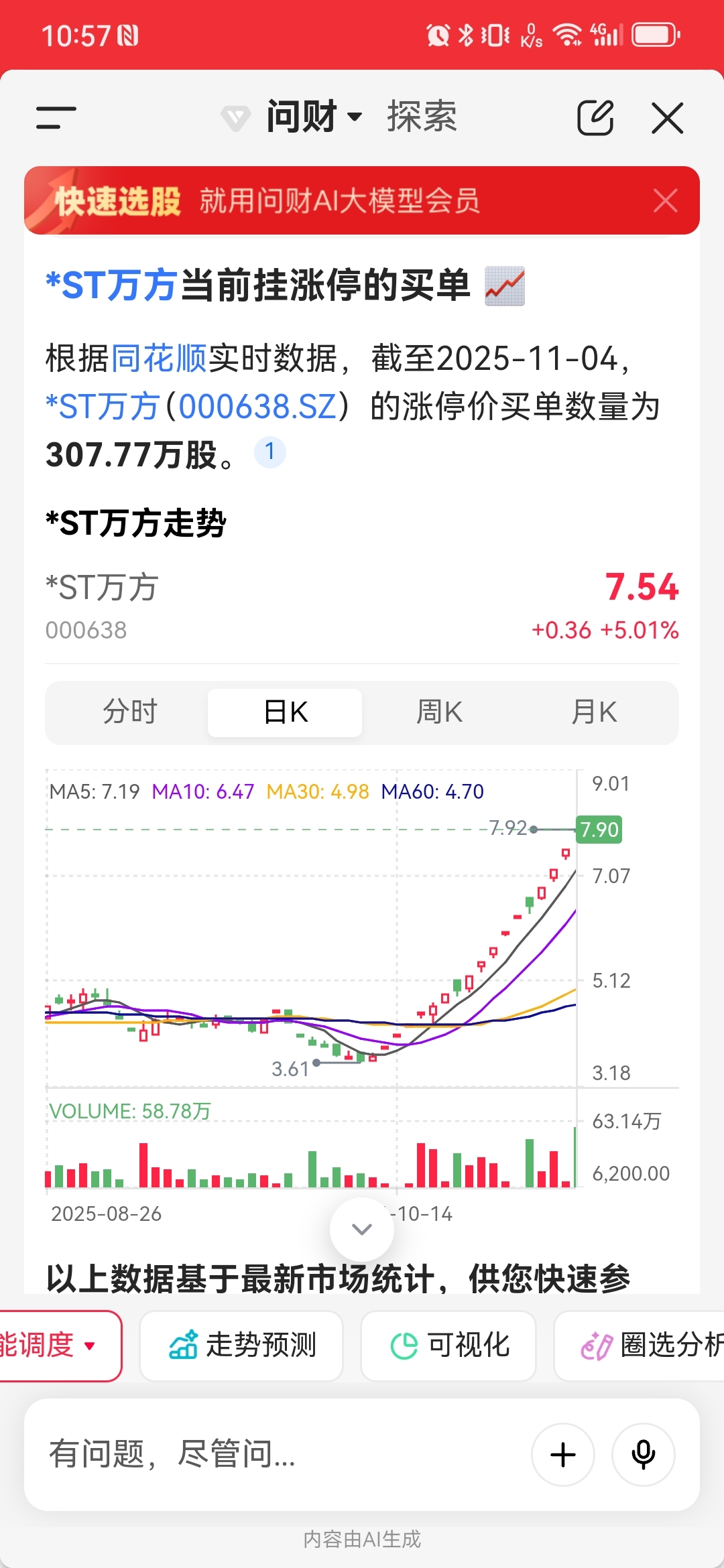Tap the MA5: 7.19 indicator label

pos(95,791)
